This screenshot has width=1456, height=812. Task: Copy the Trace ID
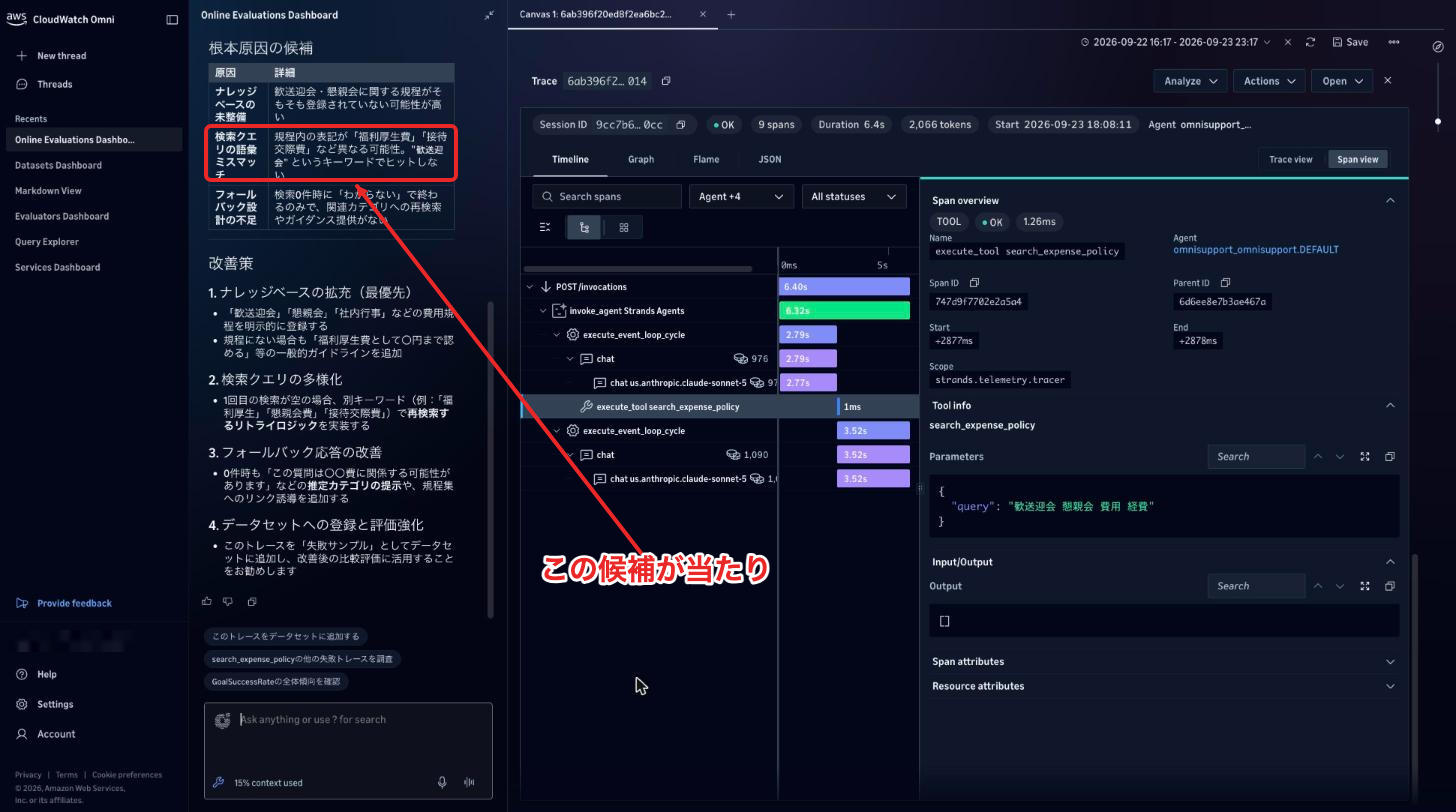coord(666,81)
